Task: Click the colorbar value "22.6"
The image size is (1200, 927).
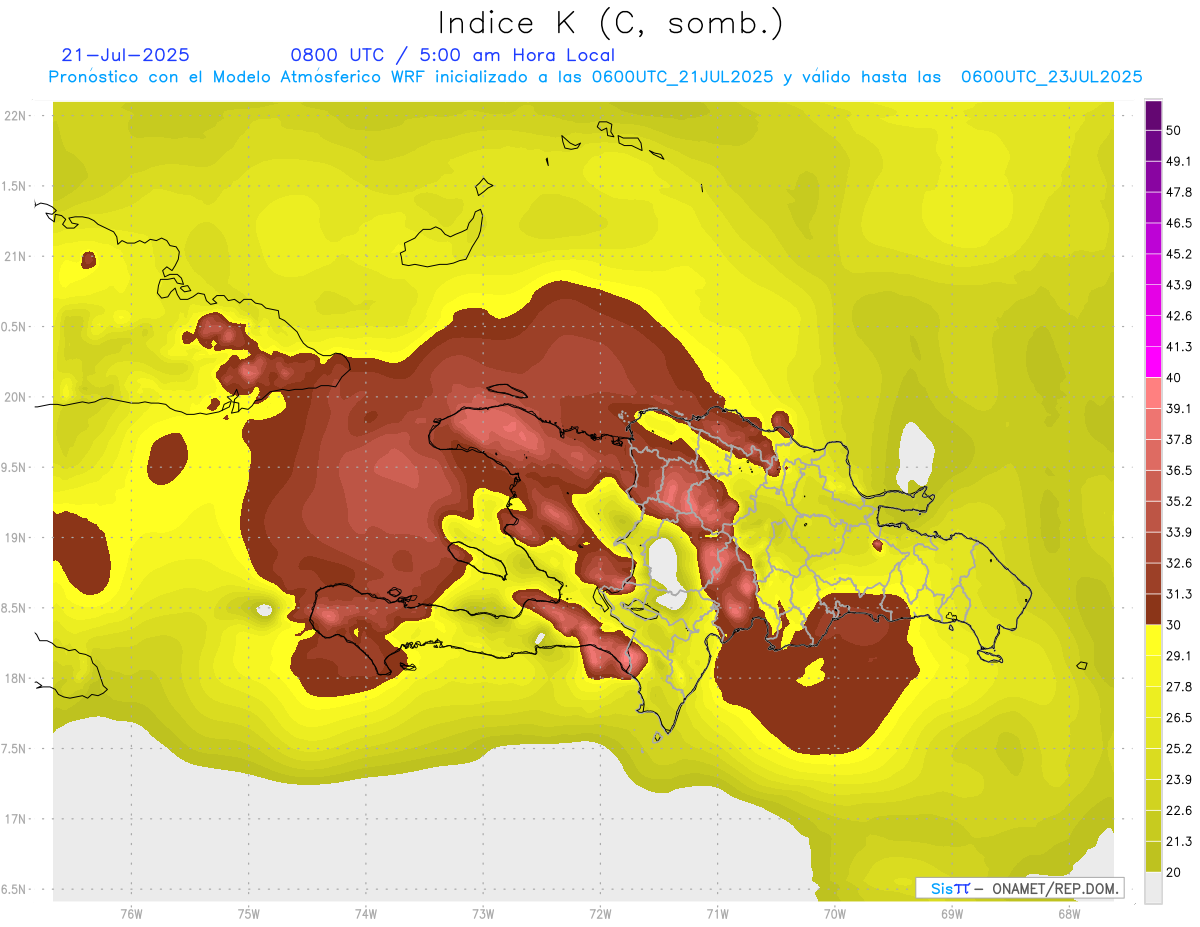Action: 1179,811
